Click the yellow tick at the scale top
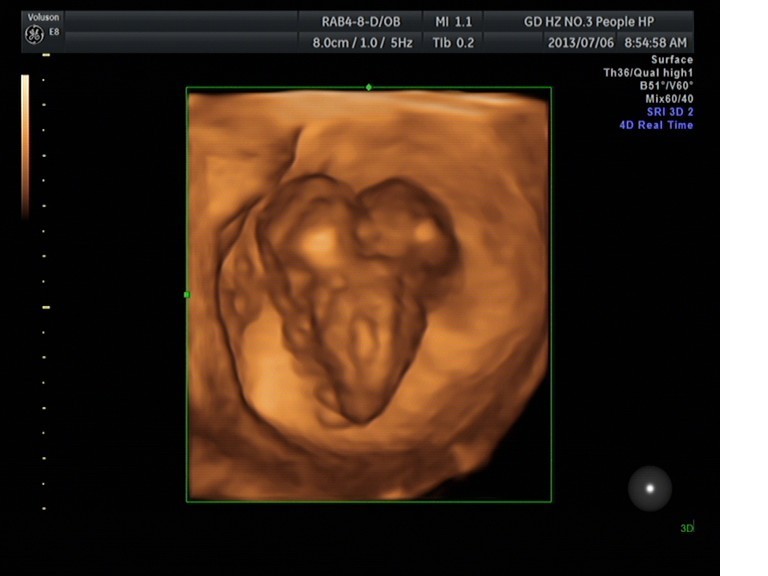Viewport: 768px width, 576px height. point(46,55)
